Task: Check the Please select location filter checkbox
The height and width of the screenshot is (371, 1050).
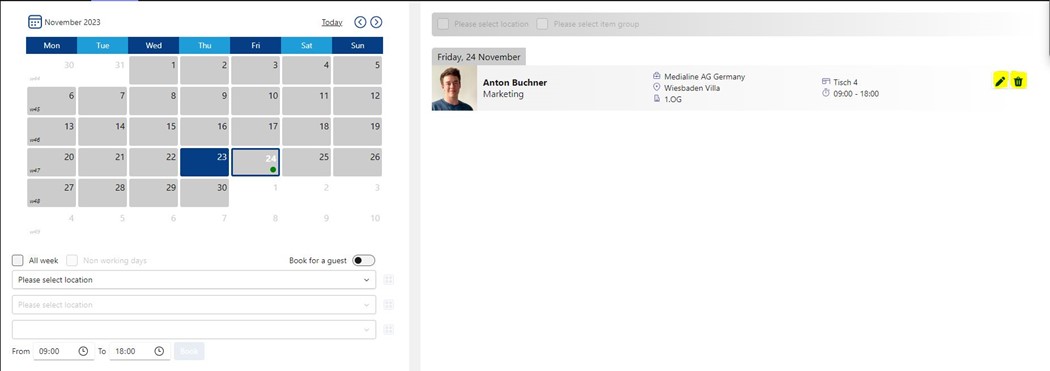Action: point(443,24)
